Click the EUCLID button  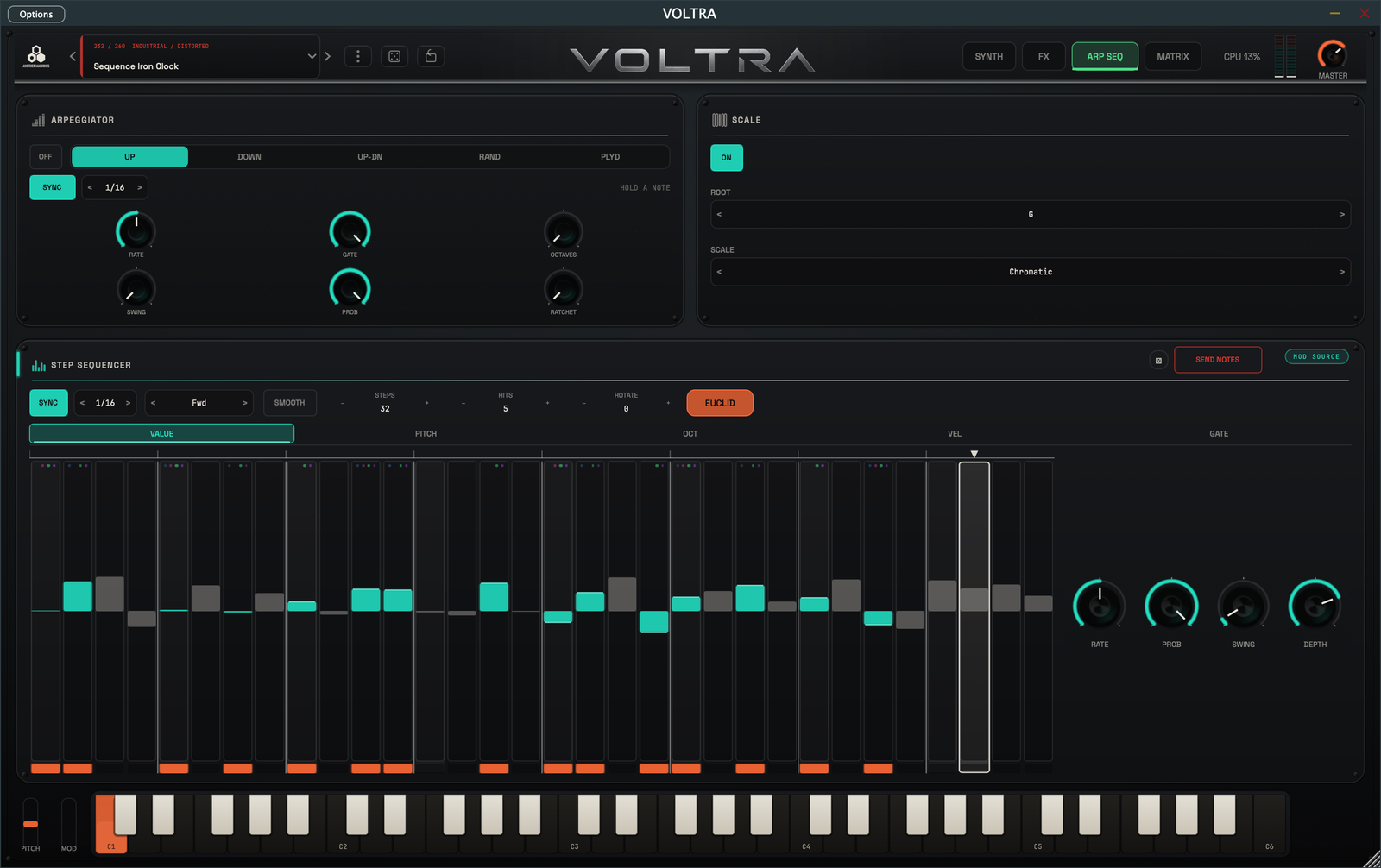pos(720,403)
